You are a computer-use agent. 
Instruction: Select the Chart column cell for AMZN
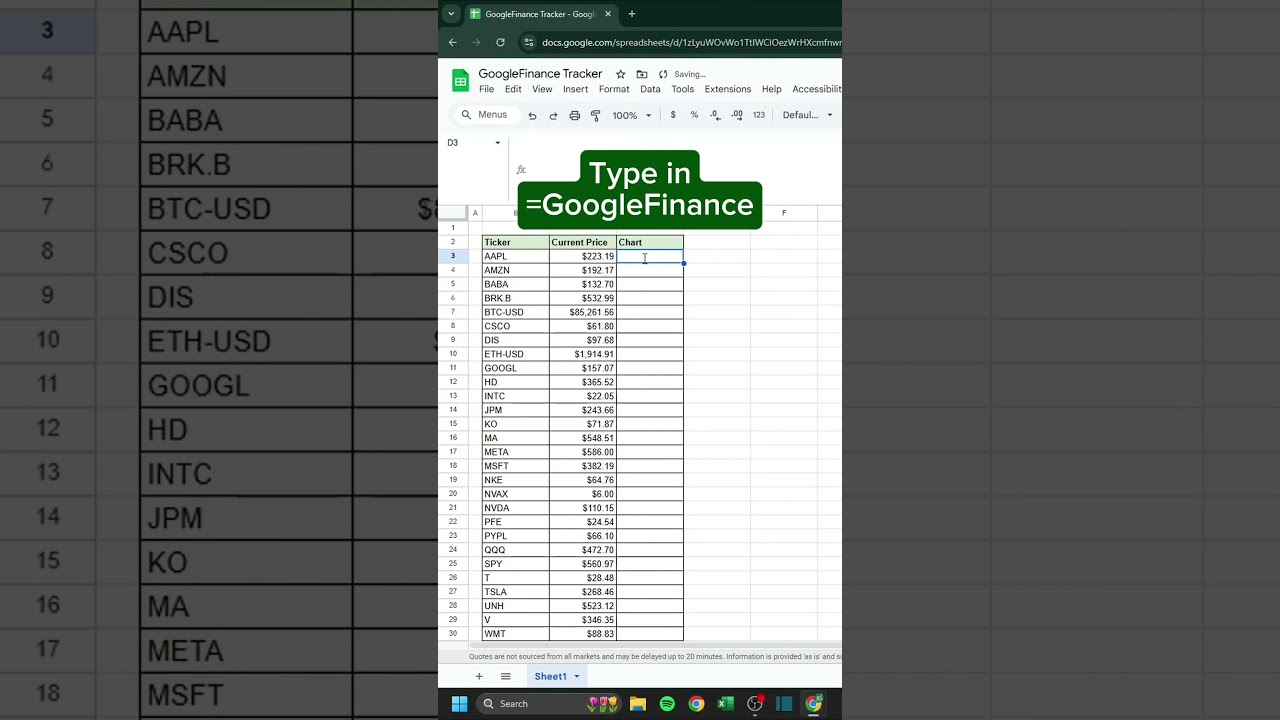(650, 270)
